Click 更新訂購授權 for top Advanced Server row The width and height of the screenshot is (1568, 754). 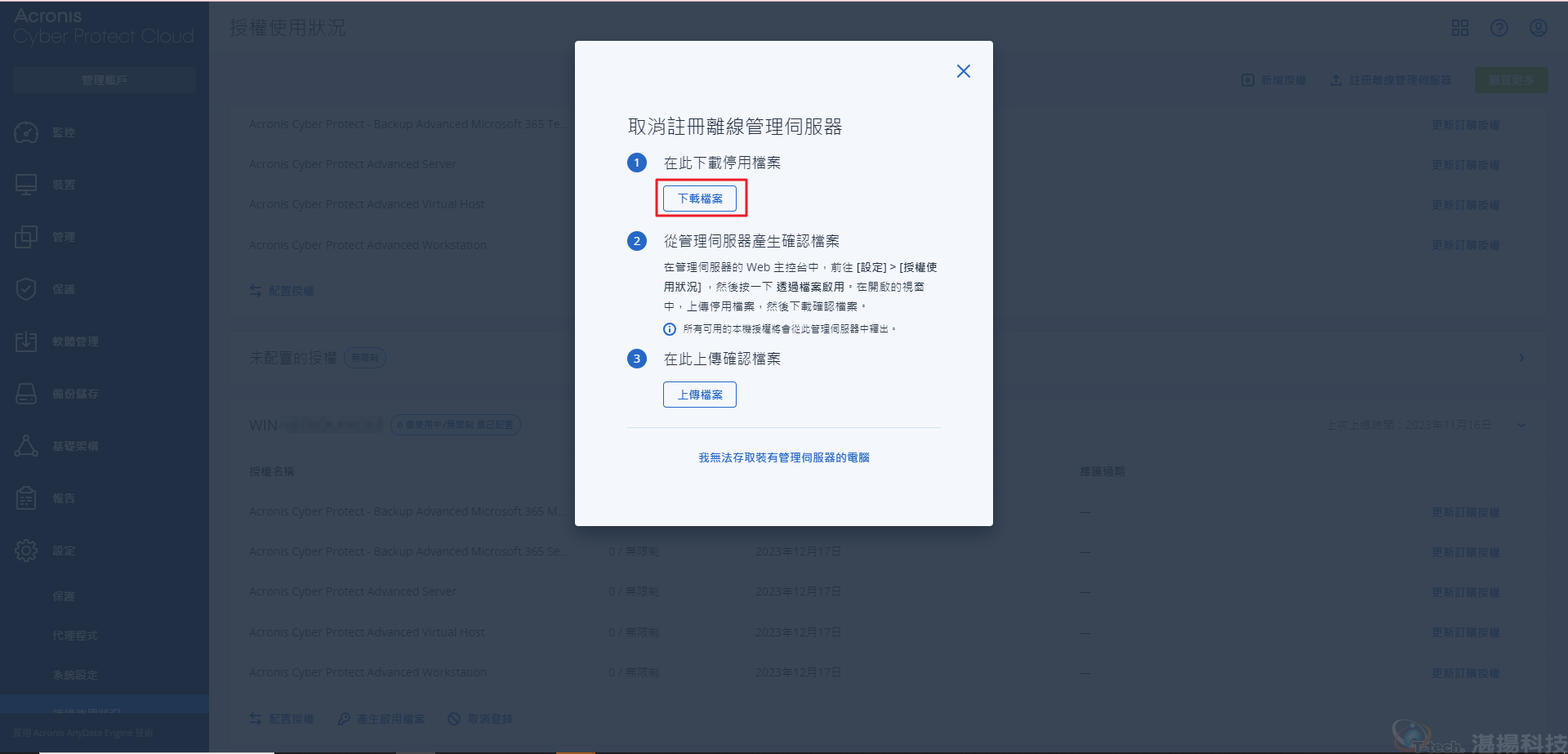coord(1466,165)
